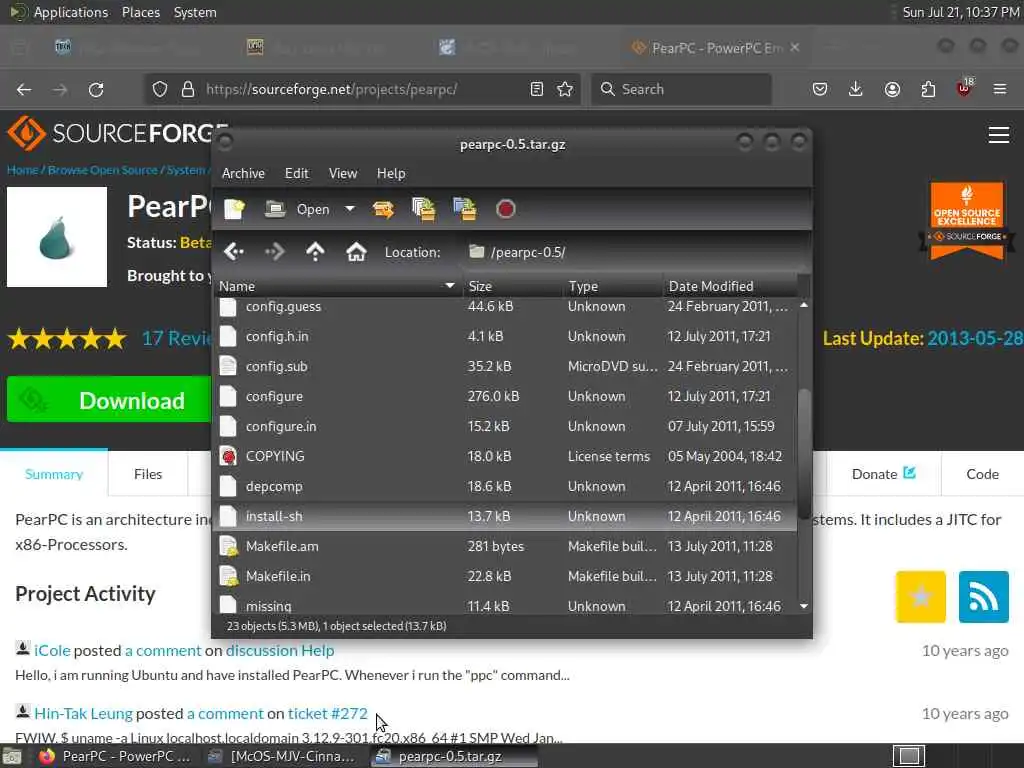Open Firefox hamburger application menu
This screenshot has height=768, width=1024.
pyautogui.click(x=1000, y=89)
